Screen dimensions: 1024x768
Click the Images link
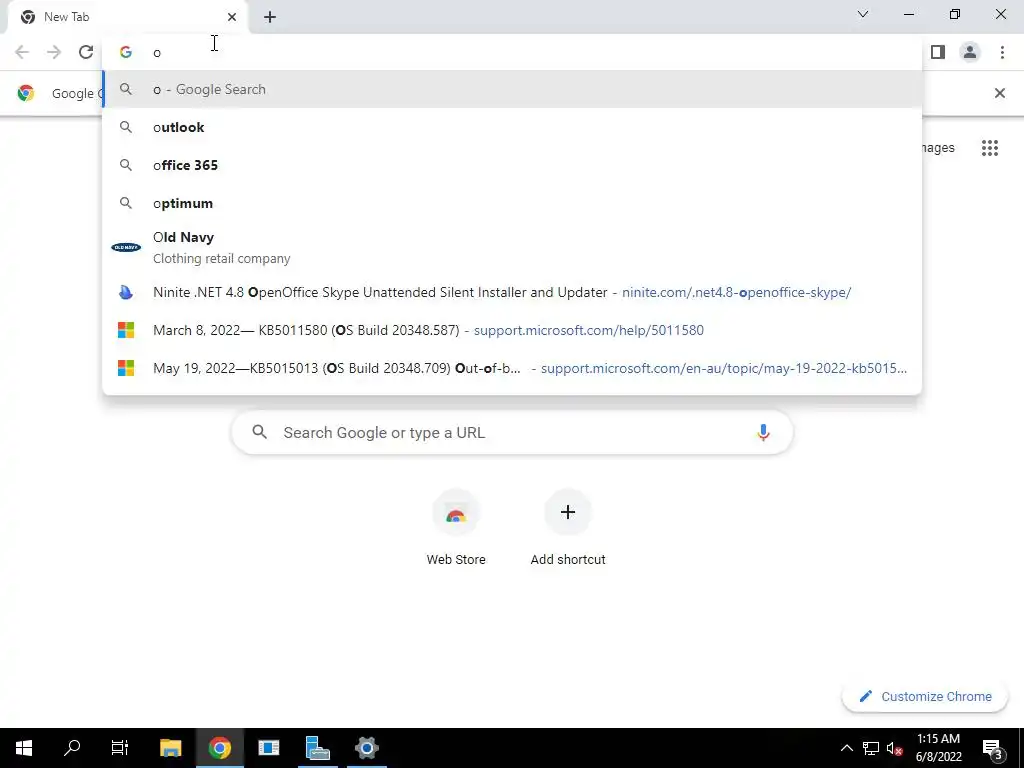pos(938,148)
